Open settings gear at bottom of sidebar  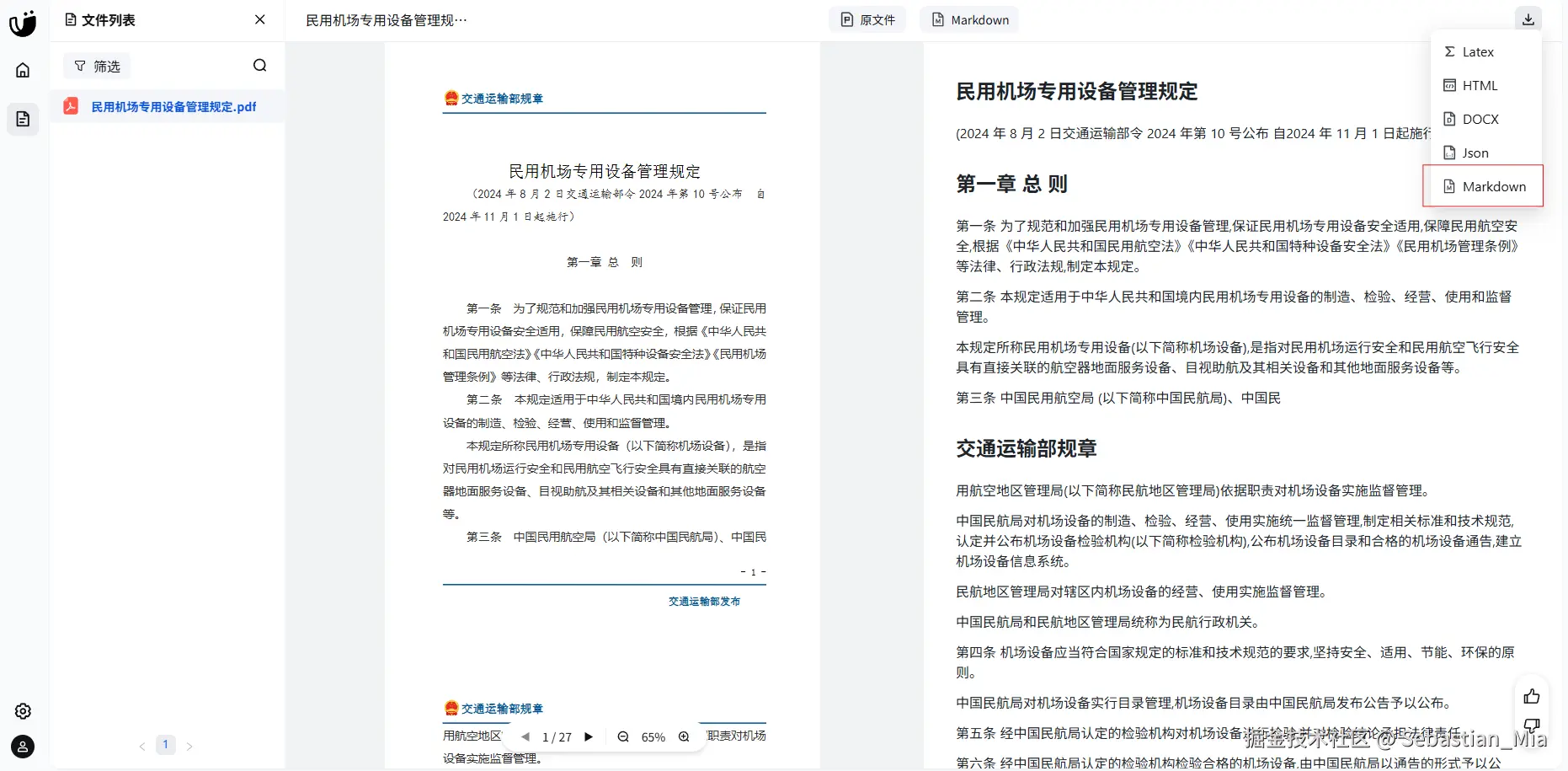22,711
